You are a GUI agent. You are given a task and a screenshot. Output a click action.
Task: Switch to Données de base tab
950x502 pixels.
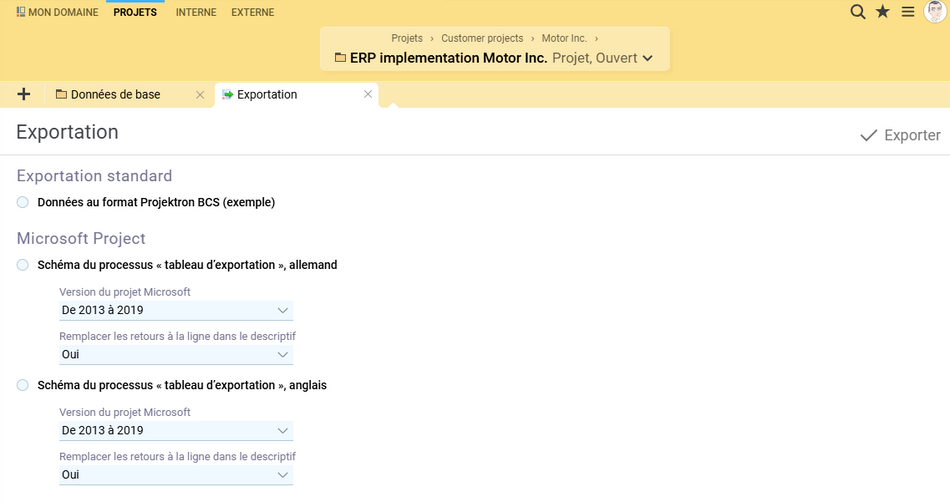[129, 94]
